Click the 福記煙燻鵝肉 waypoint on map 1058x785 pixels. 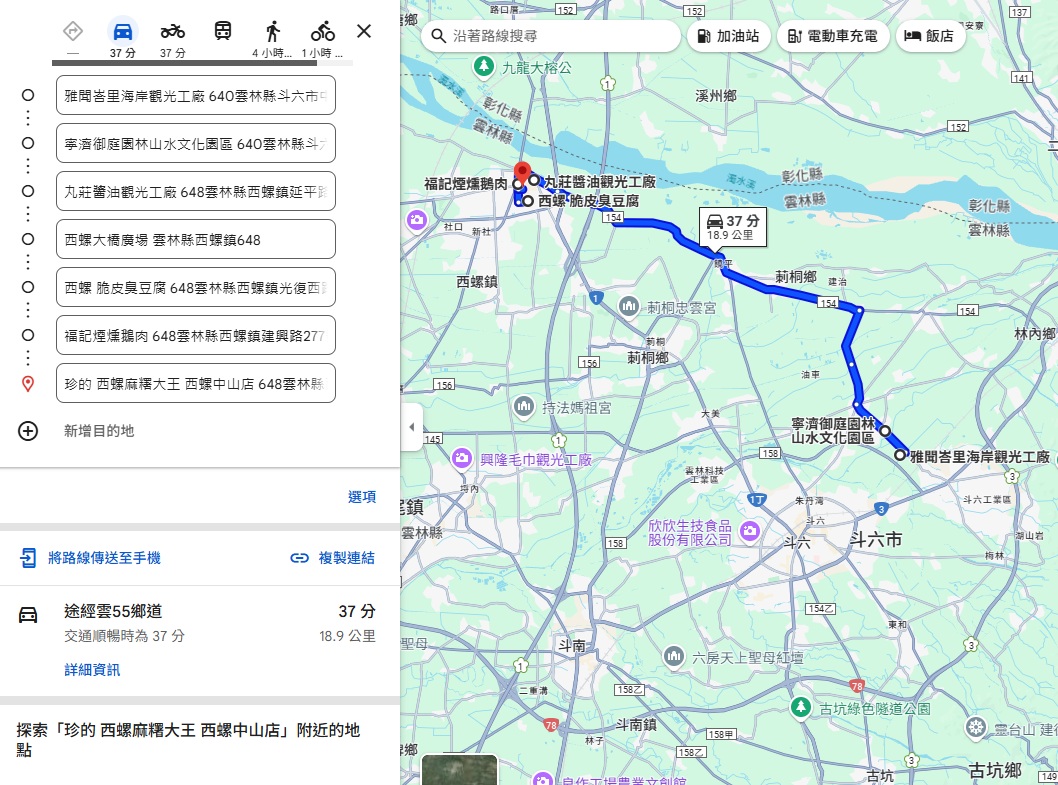point(518,184)
